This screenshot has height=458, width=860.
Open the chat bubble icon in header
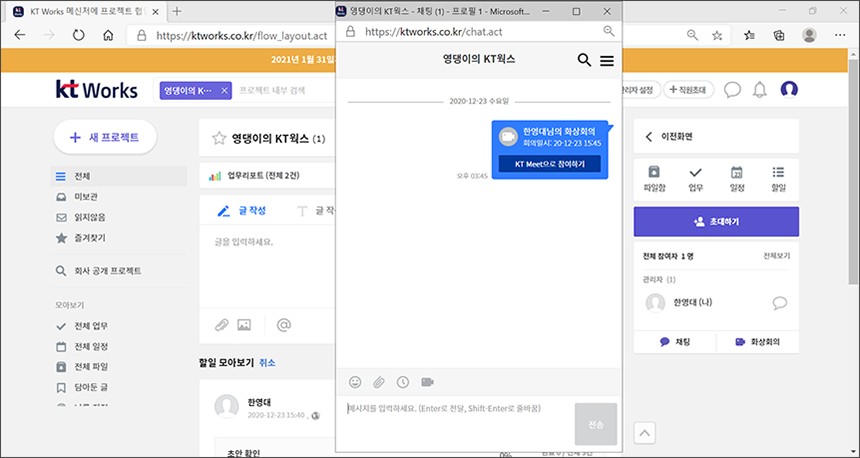pos(732,89)
